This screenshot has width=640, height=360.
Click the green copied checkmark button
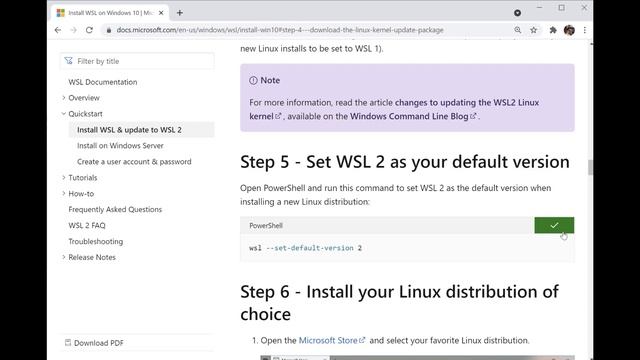click(554, 225)
